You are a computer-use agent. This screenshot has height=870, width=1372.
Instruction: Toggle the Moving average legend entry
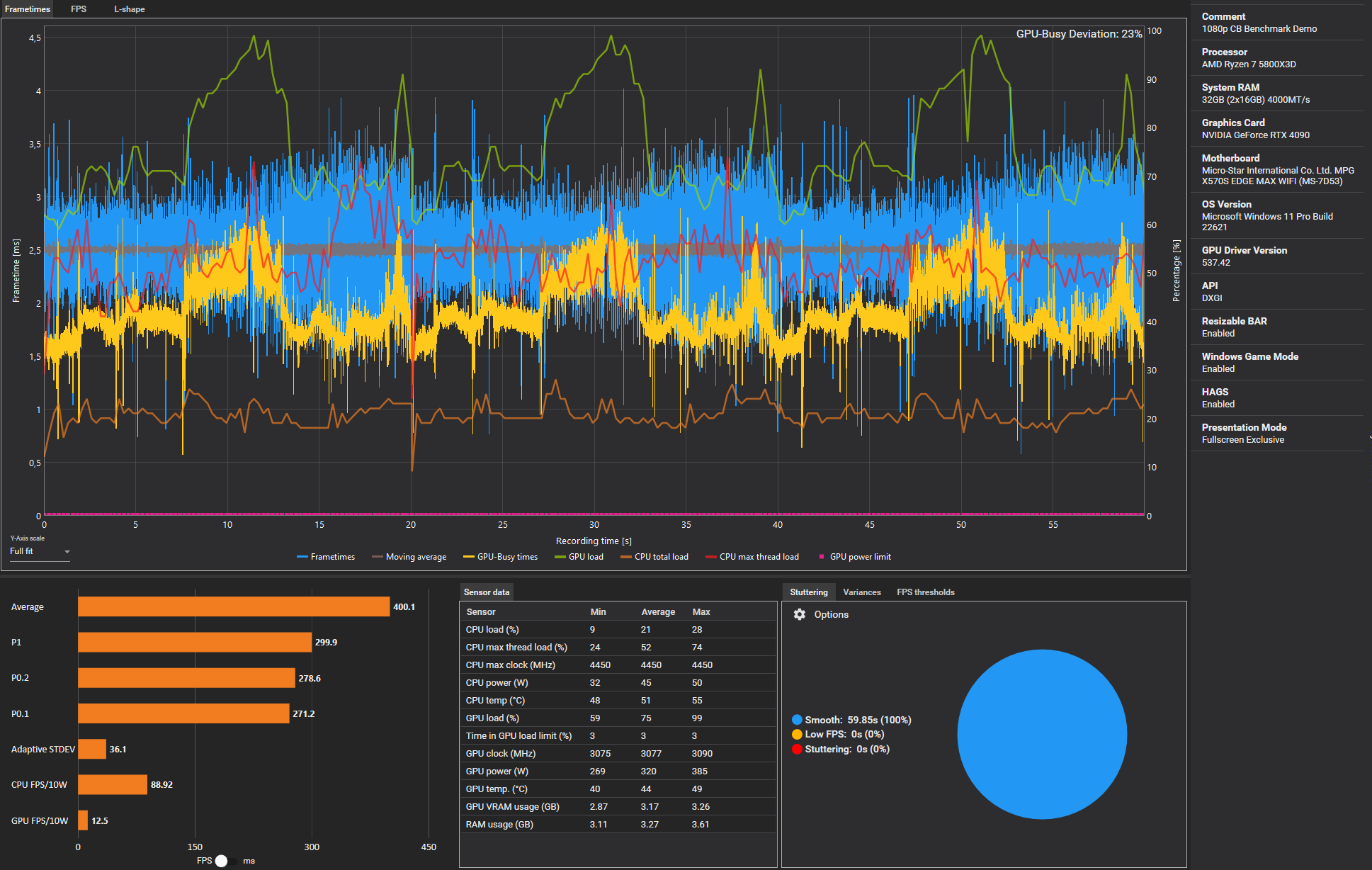point(409,557)
